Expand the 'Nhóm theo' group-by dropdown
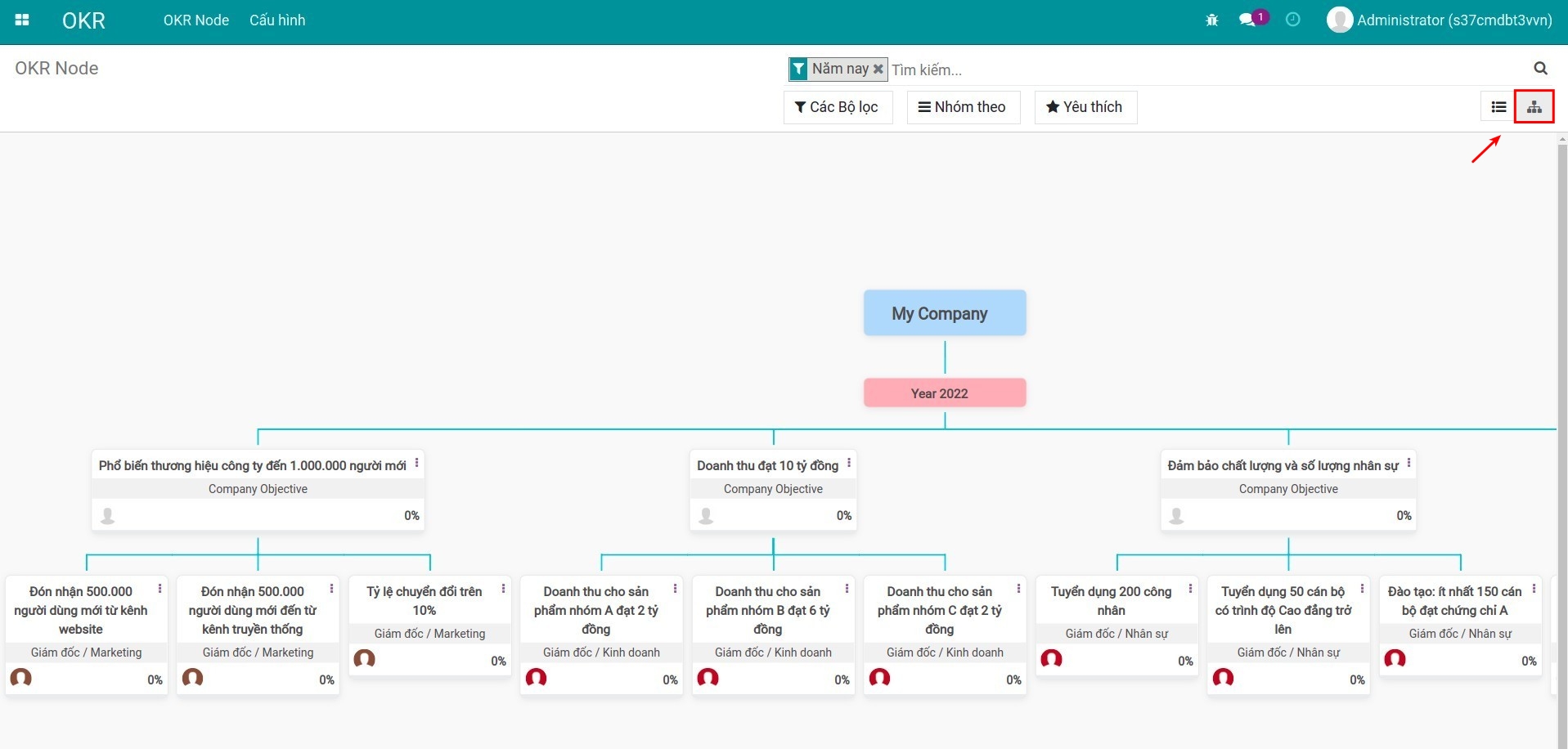The width and height of the screenshot is (1568, 749). pos(963,107)
